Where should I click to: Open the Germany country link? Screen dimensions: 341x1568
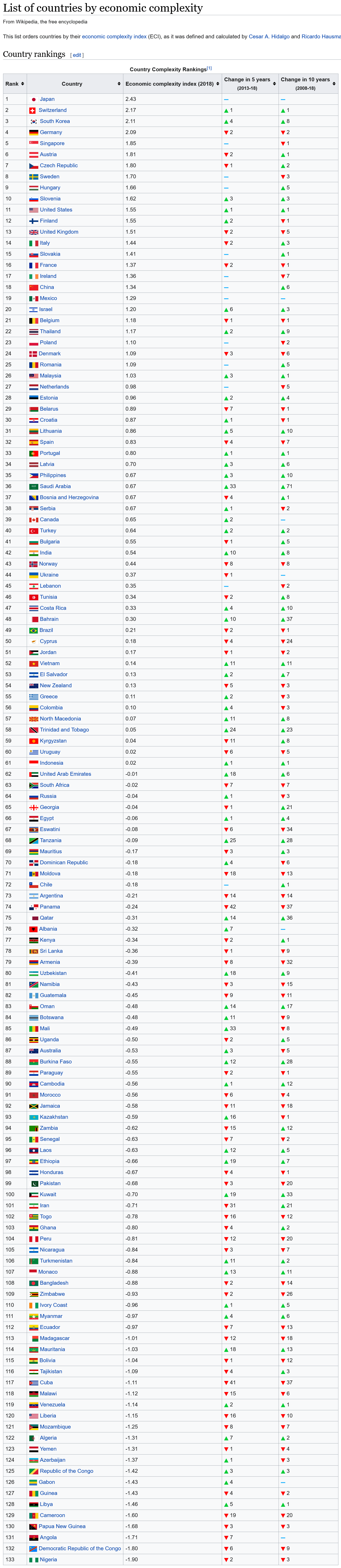click(51, 132)
